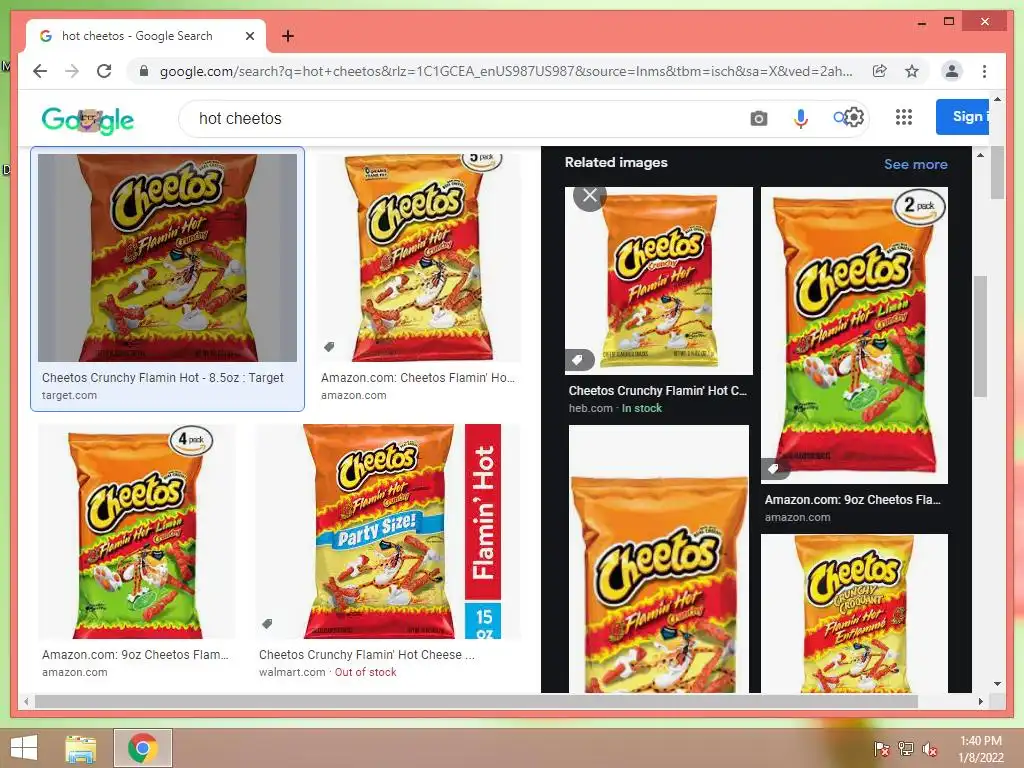
Task: Click the Sign in button
Action: pos(963,117)
